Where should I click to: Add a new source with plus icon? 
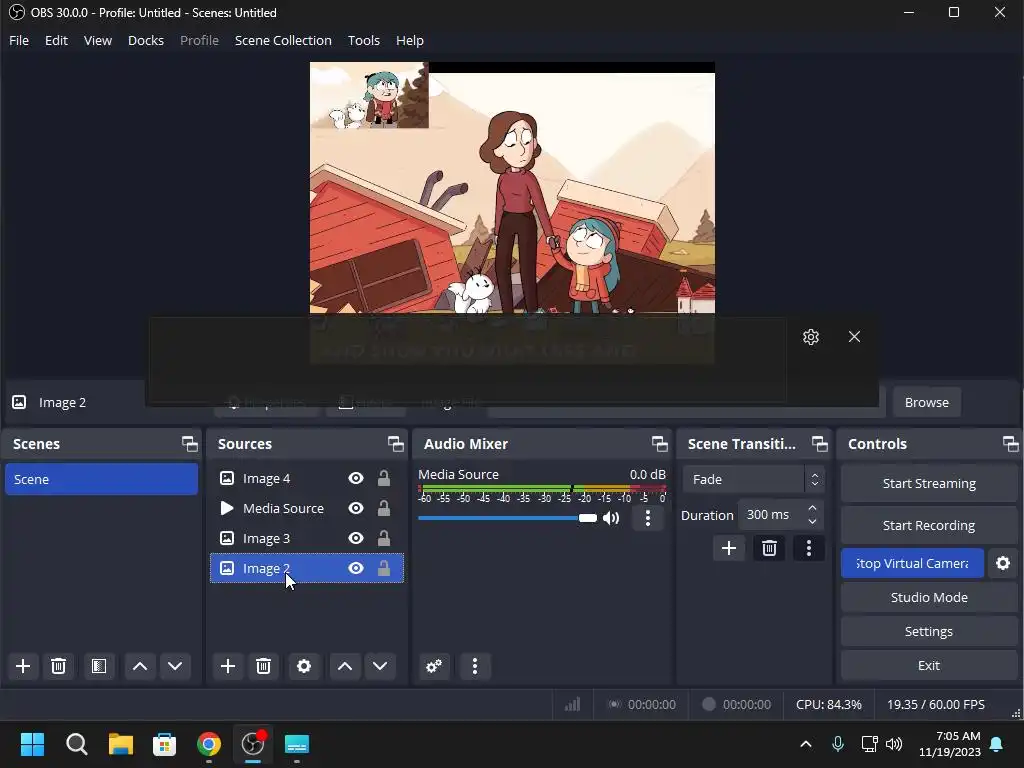pyautogui.click(x=228, y=666)
